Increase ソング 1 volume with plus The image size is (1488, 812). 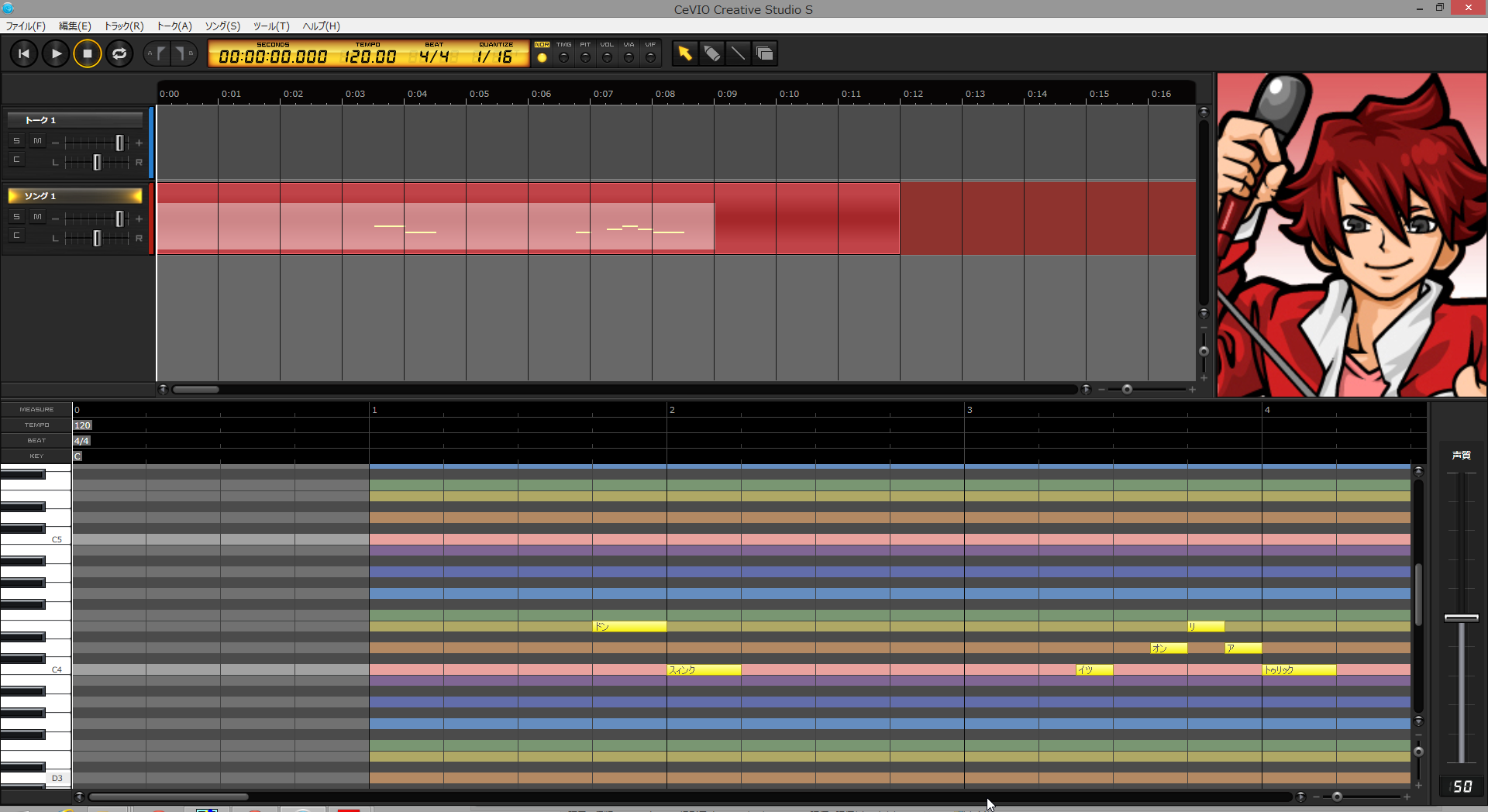[x=139, y=218]
